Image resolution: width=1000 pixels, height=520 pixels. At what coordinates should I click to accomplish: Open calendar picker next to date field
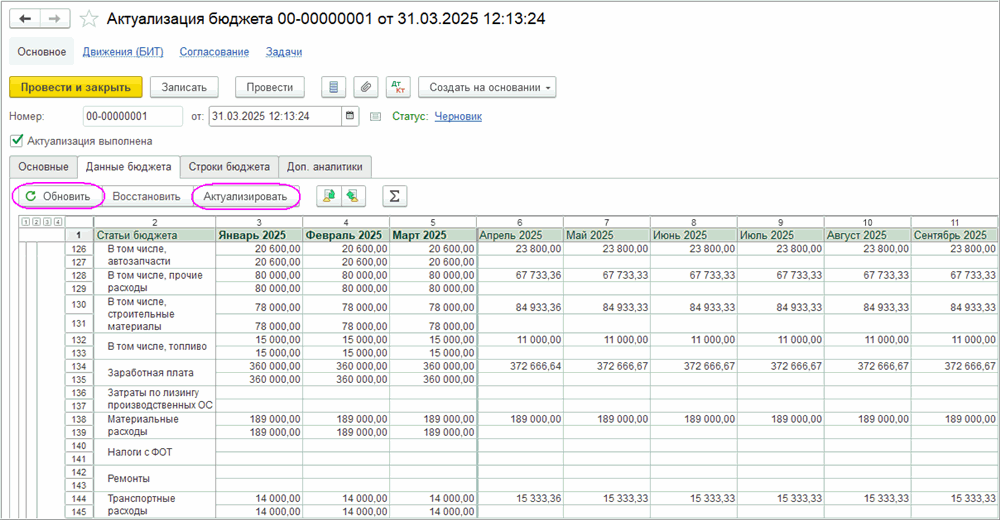tap(349, 116)
